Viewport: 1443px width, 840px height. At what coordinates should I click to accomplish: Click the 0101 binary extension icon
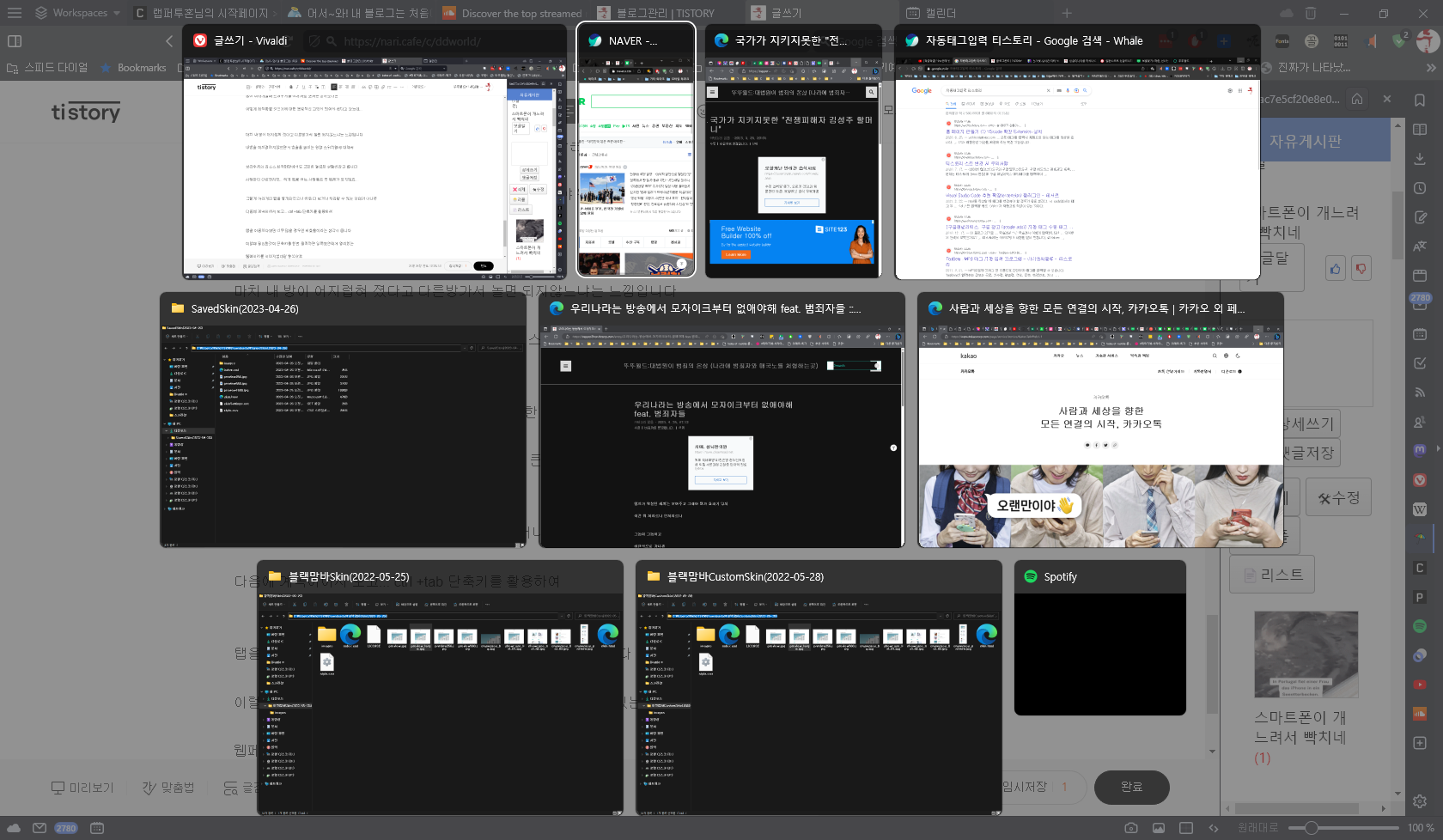1341,40
